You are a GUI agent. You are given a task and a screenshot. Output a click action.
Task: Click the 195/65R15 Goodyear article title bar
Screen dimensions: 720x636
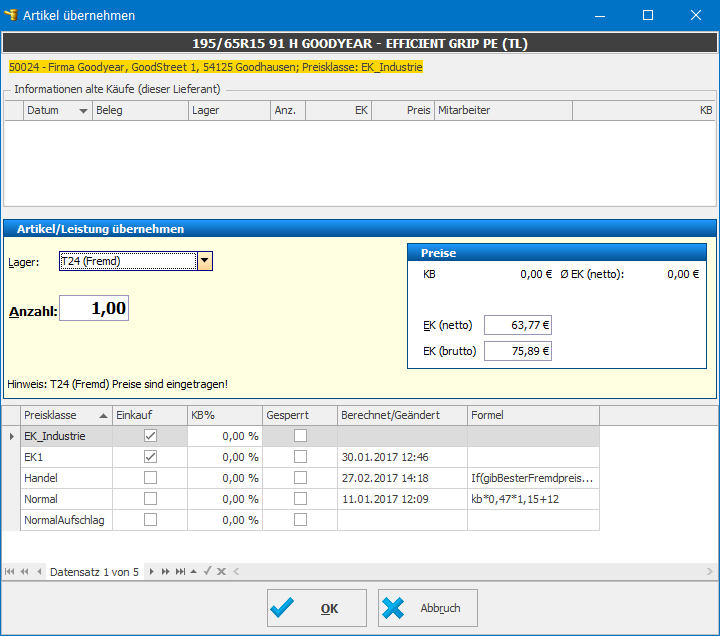(360, 44)
